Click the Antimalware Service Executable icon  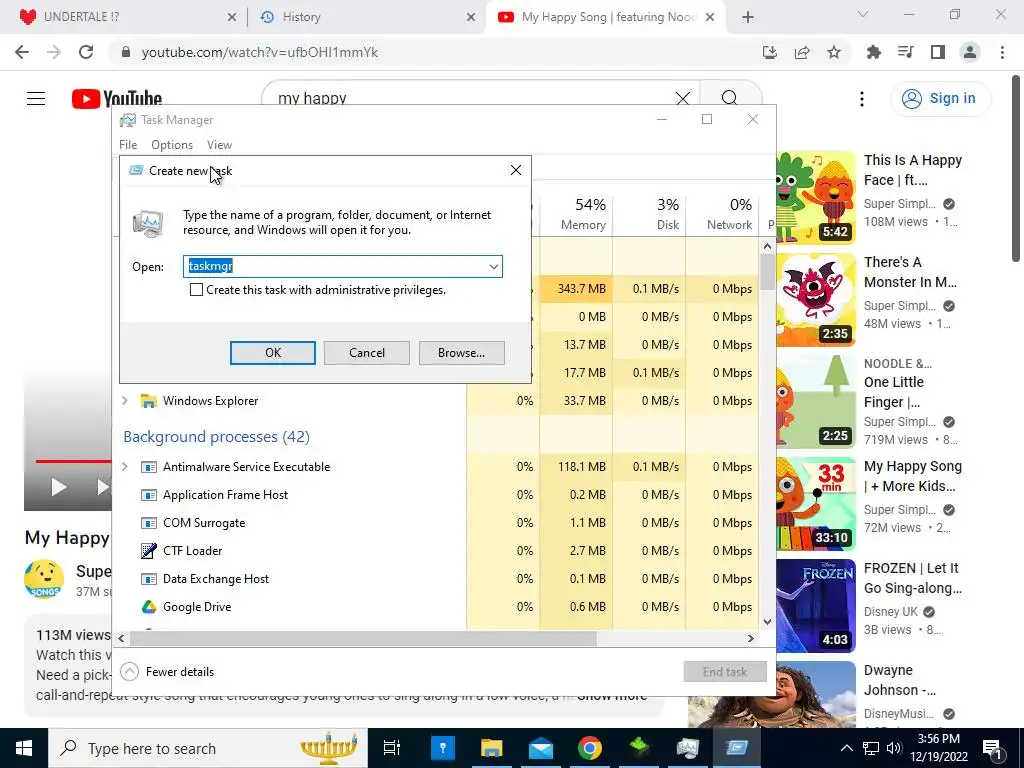point(149,467)
